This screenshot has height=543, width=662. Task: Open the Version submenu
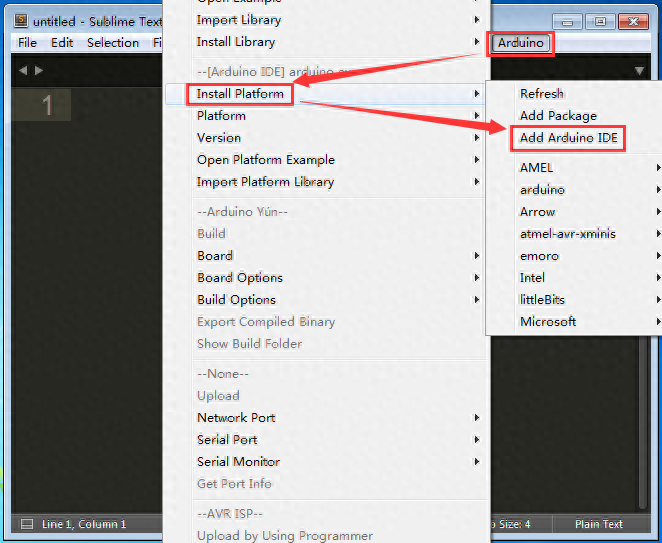click(x=326, y=138)
